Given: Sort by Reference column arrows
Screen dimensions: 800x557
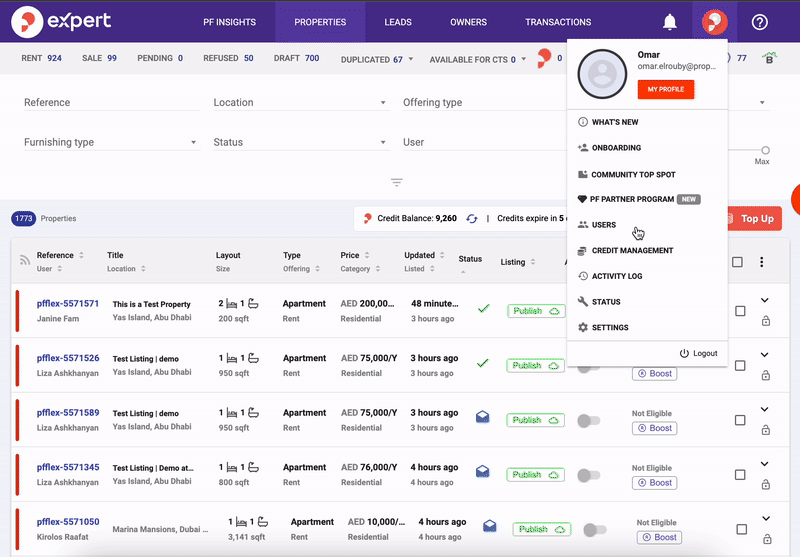Looking at the screenshot, I should [x=81, y=255].
